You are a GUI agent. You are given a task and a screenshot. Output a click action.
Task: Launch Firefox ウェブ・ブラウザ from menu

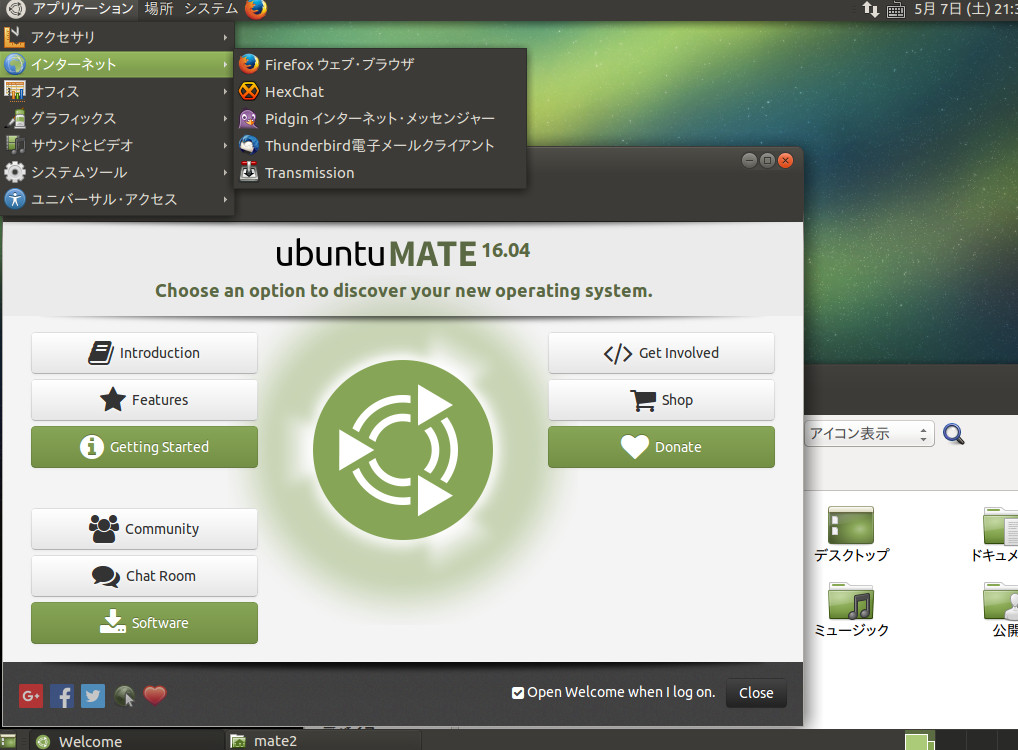pos(381,64)
